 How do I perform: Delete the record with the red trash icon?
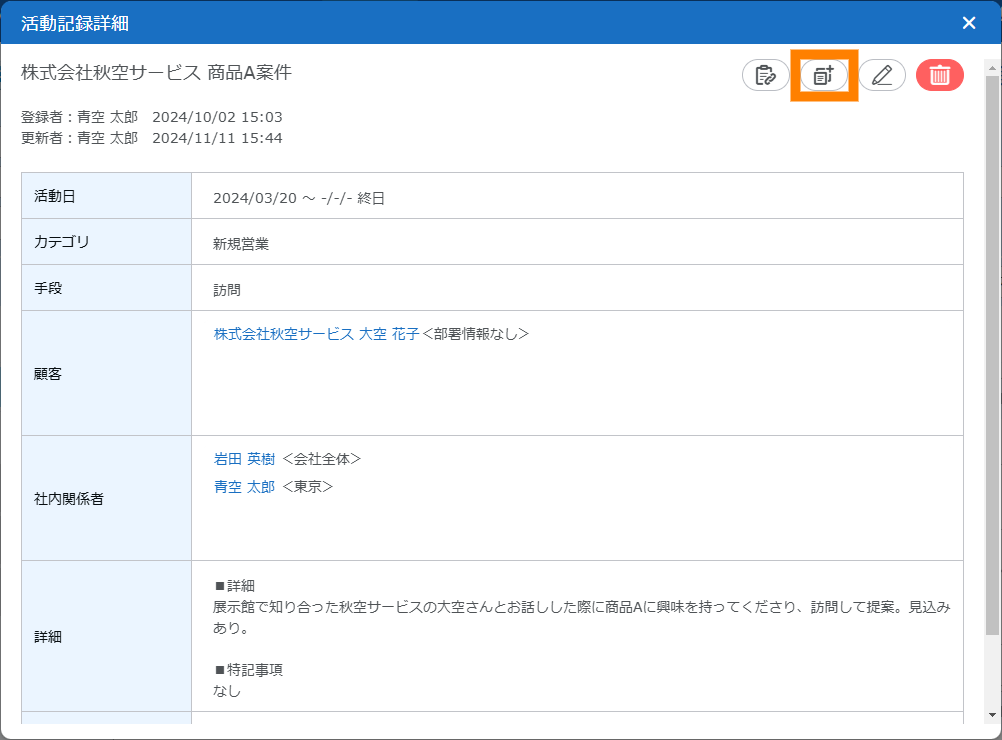pos(940,75)
